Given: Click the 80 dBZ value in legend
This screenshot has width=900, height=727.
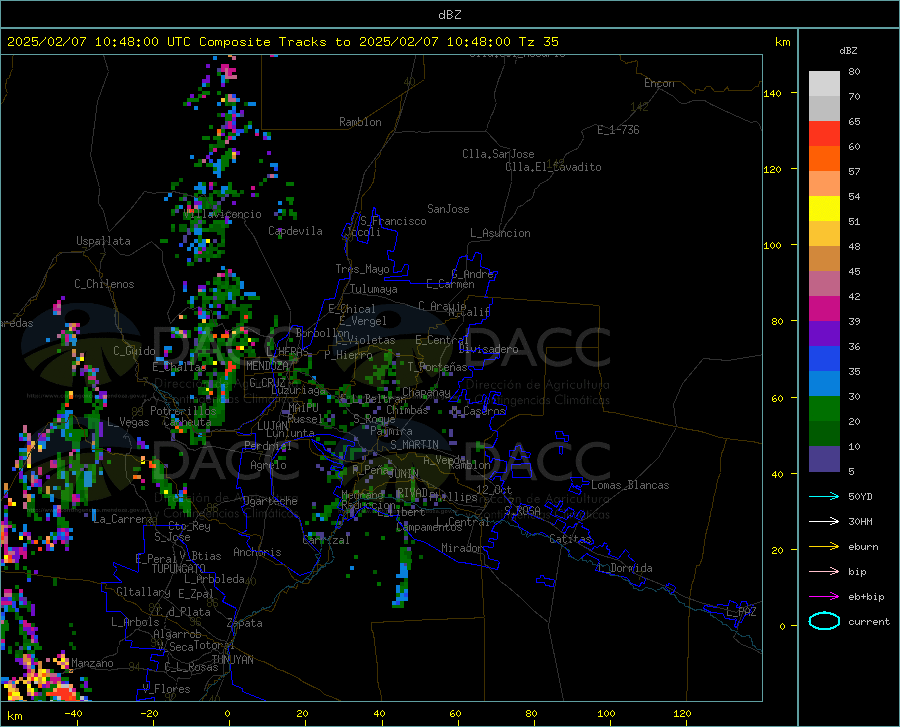Looking at the screenshot, I should point(854,72).
